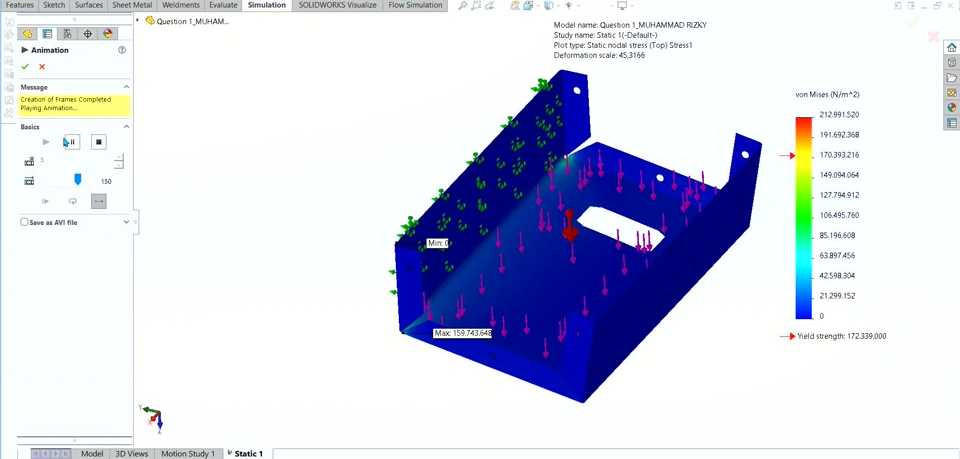This screenshot has width=960, height=459.
Task: Pause the animation playback
Action: pyautogui.click(x=72, y=142)
